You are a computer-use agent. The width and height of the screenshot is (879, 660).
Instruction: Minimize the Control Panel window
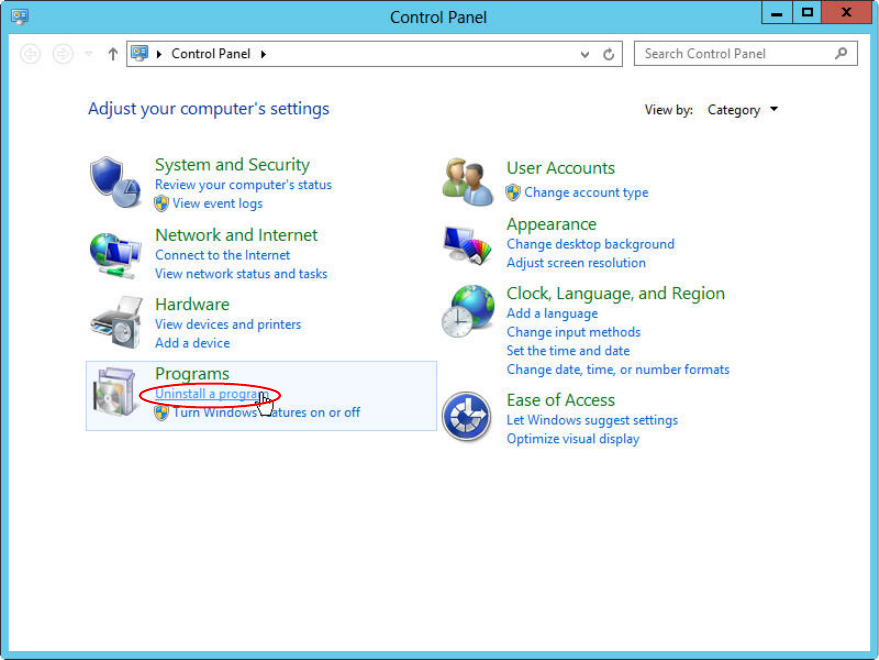click(777, 13)
